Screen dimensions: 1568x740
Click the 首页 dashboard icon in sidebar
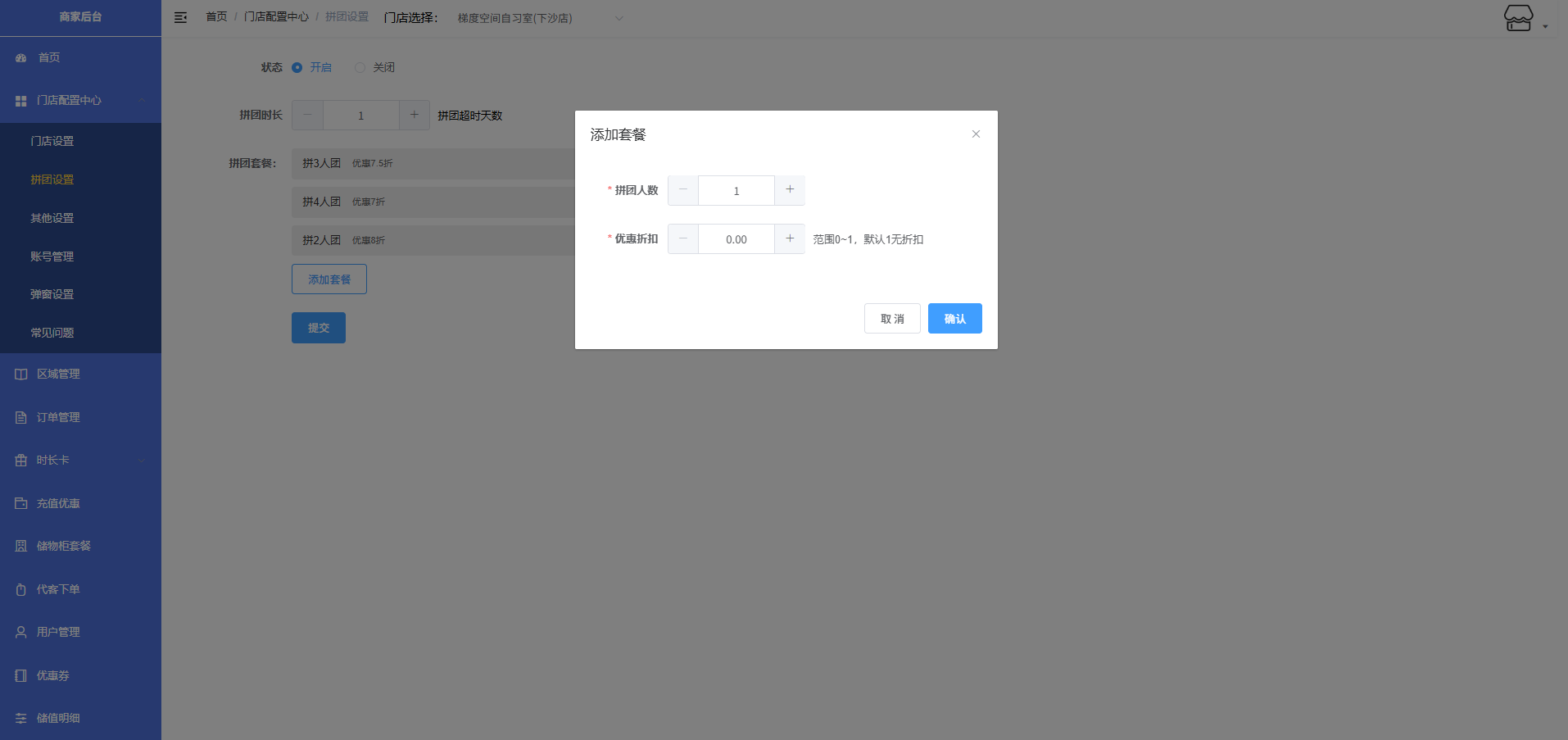(x=21, y=58)
